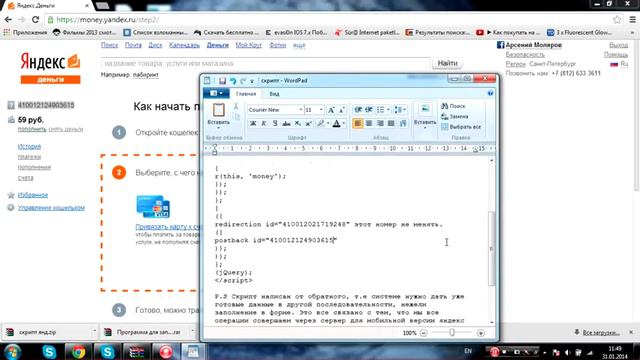Viewport: 640px width, 360px height.
Task: Redo action in WordPad title bar
Action: (x=243, y=81)
